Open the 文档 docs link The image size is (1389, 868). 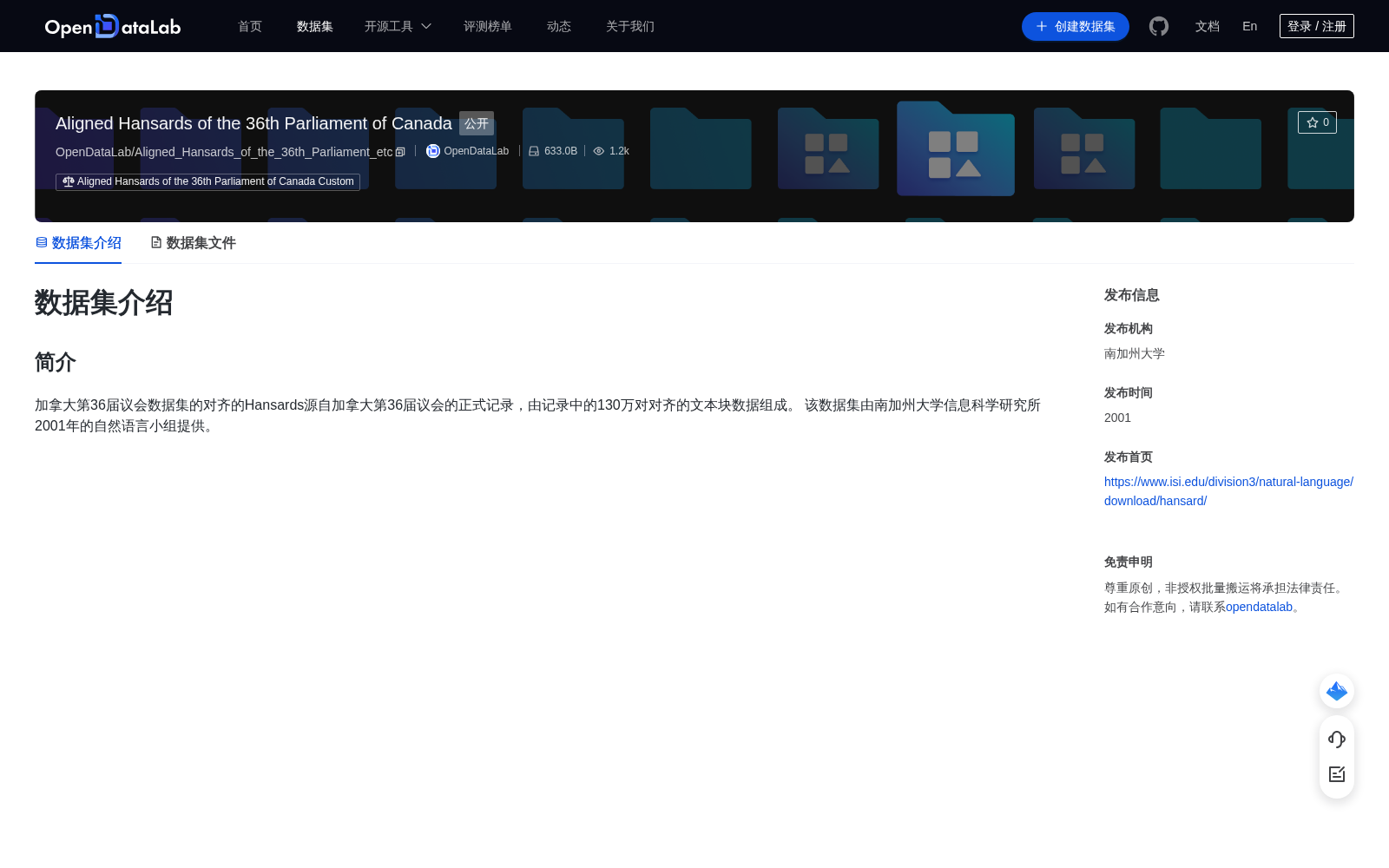coord(1208,26)
